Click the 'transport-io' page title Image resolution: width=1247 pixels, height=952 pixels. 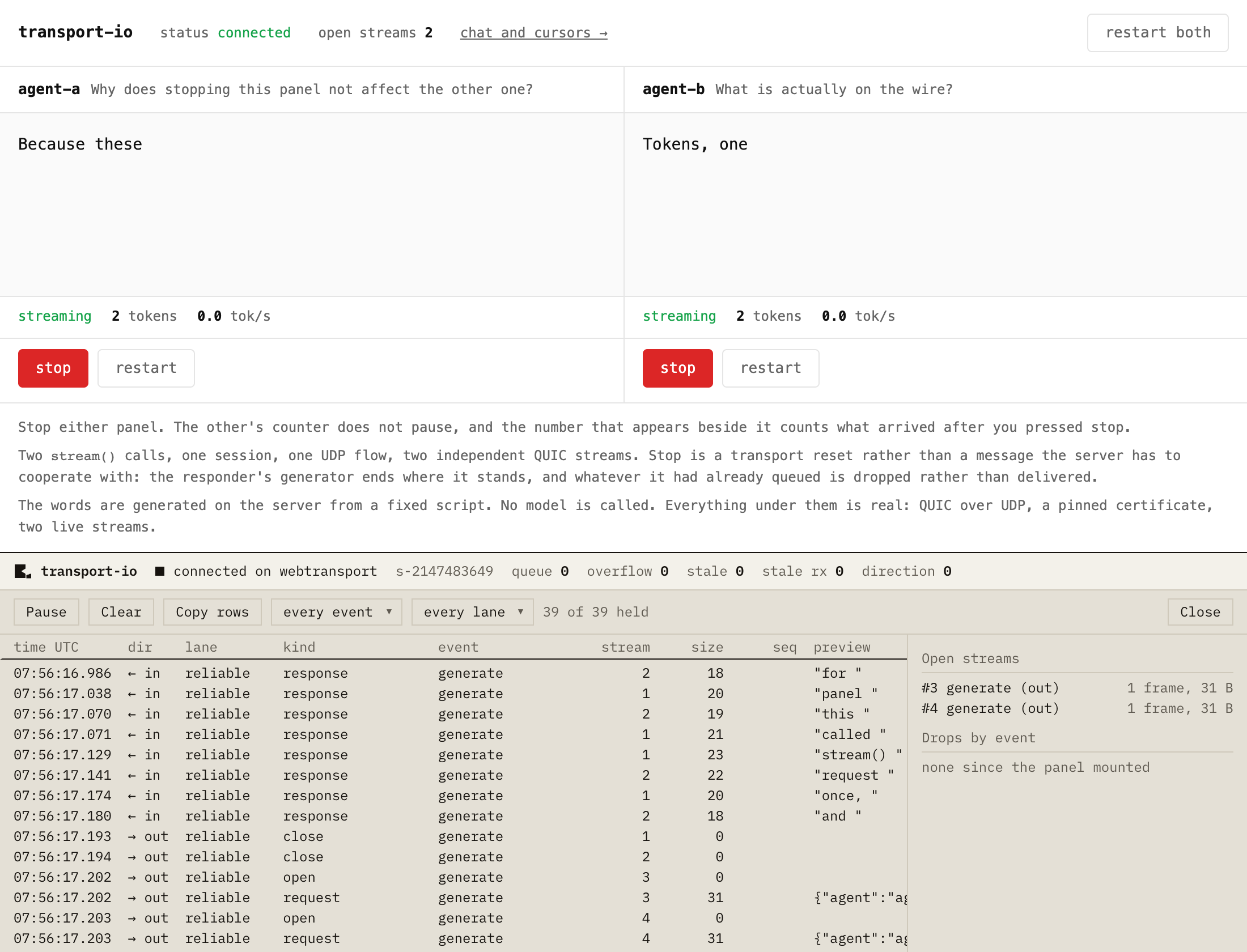(x=75, y=32)
